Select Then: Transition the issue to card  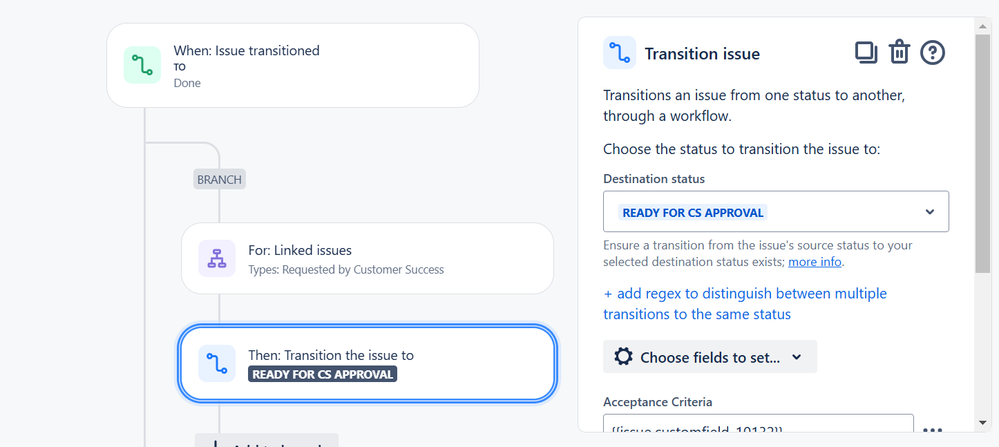368,364
